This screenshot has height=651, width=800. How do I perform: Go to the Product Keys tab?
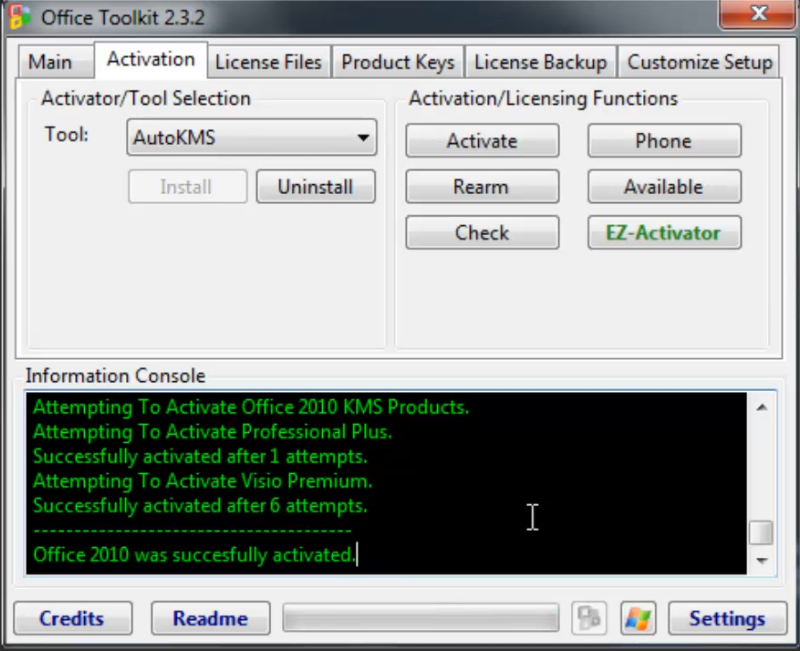tap(398, 62)
